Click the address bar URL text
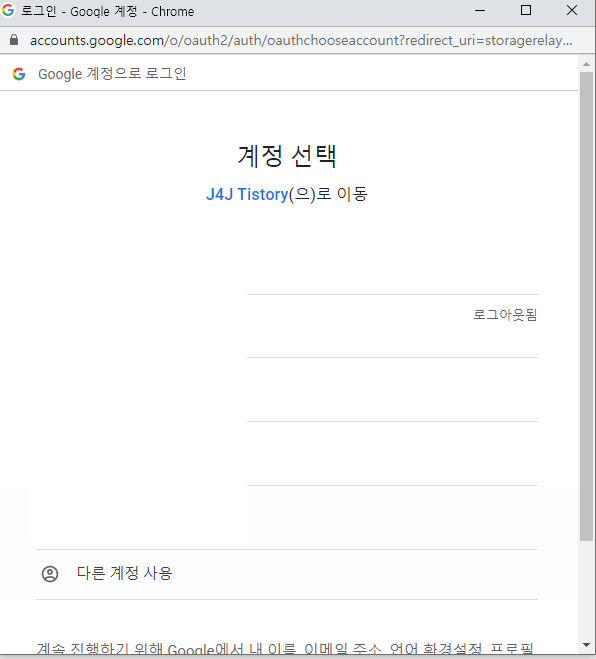The height and width of the screenshot is (659, 596). (x=301, y=40)
